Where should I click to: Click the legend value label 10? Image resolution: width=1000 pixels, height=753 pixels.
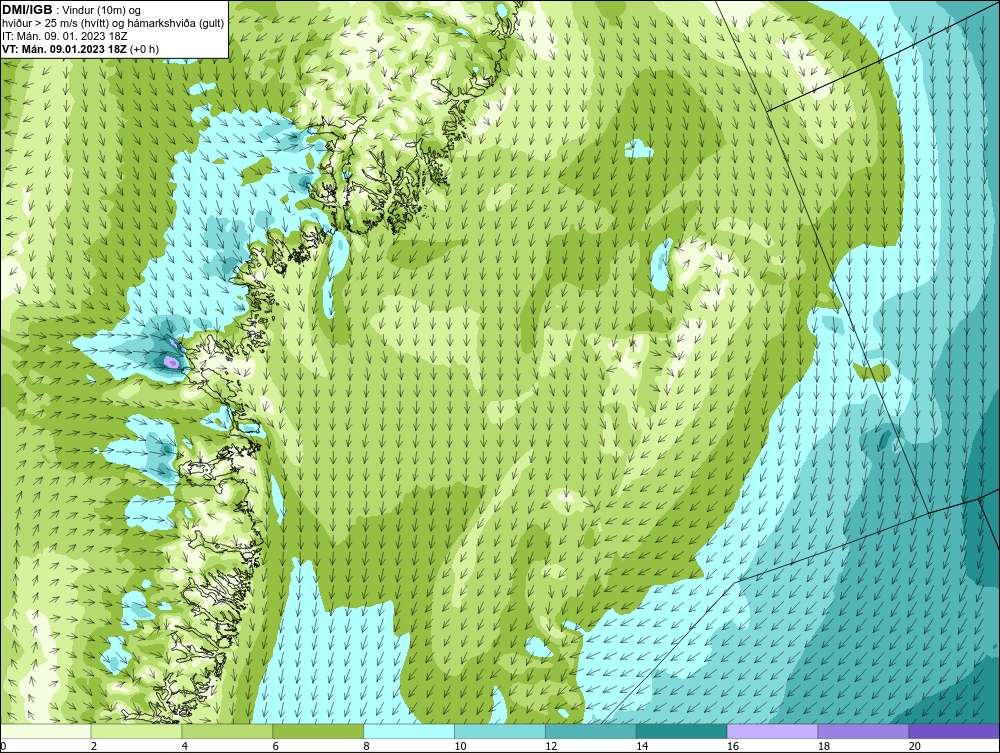pyautogui.click(x=460, y=746)
